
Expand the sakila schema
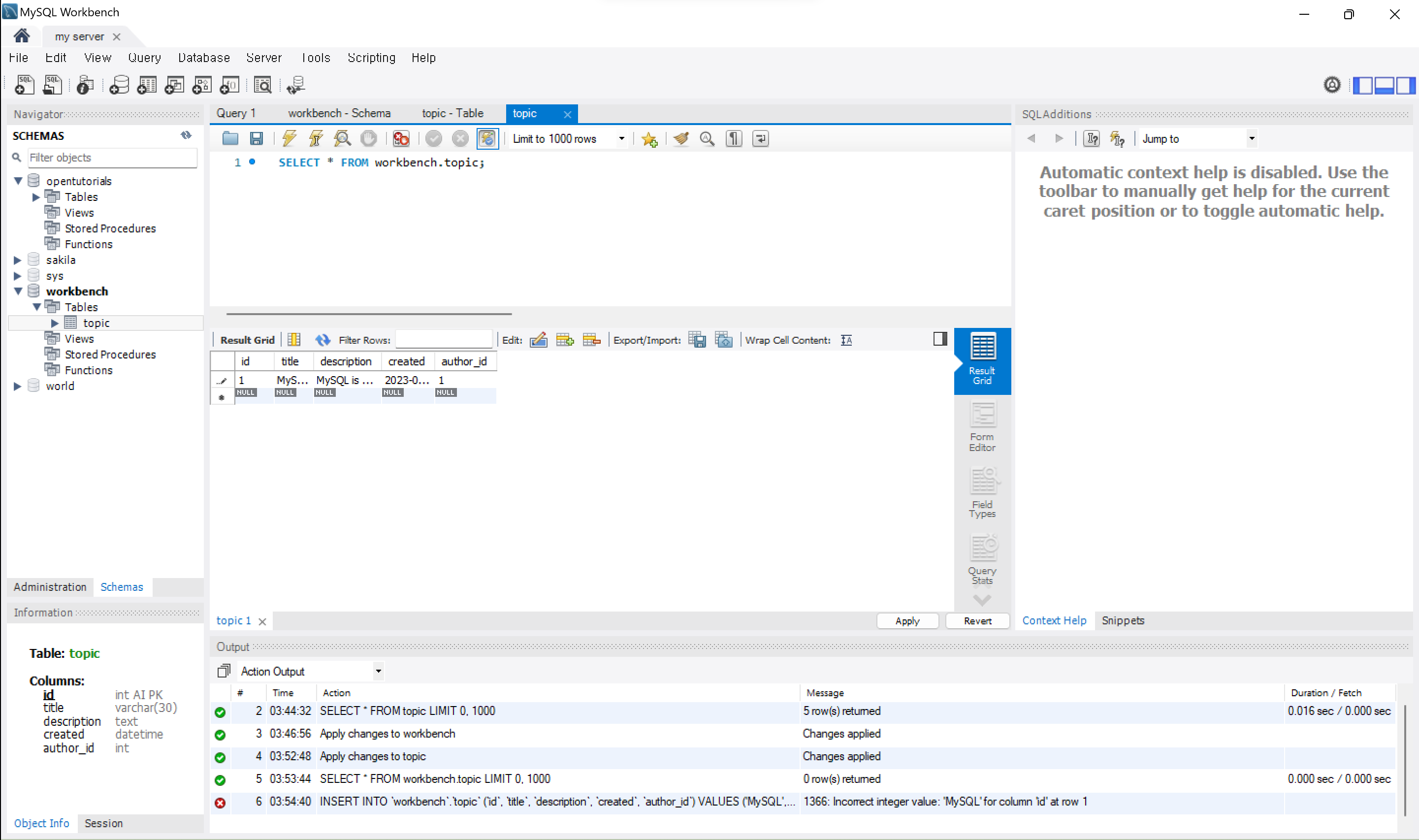coord(18,260)
